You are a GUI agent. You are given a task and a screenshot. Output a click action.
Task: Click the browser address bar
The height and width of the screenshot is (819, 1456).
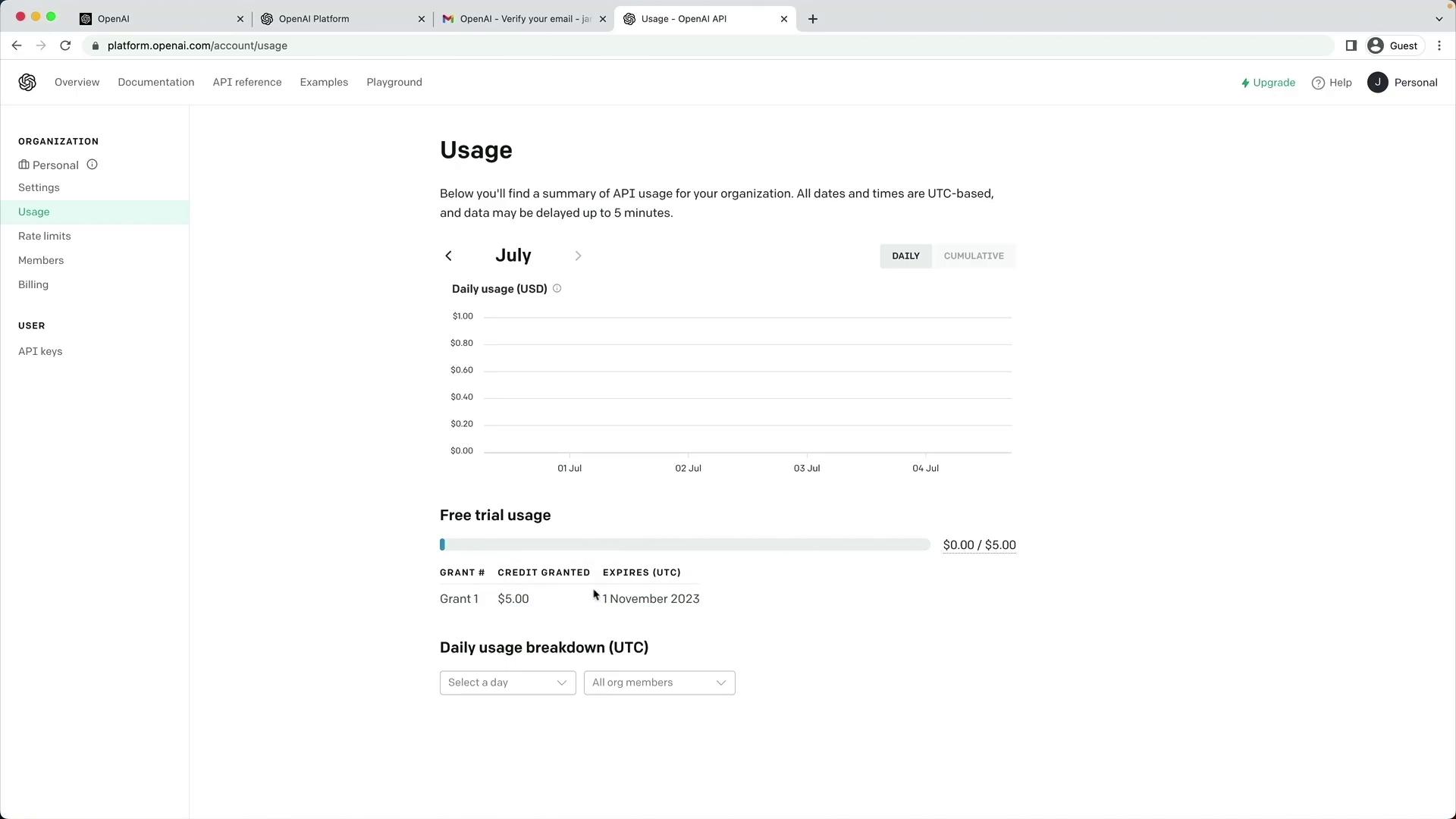pyautogui.click(x=682, y=45)
